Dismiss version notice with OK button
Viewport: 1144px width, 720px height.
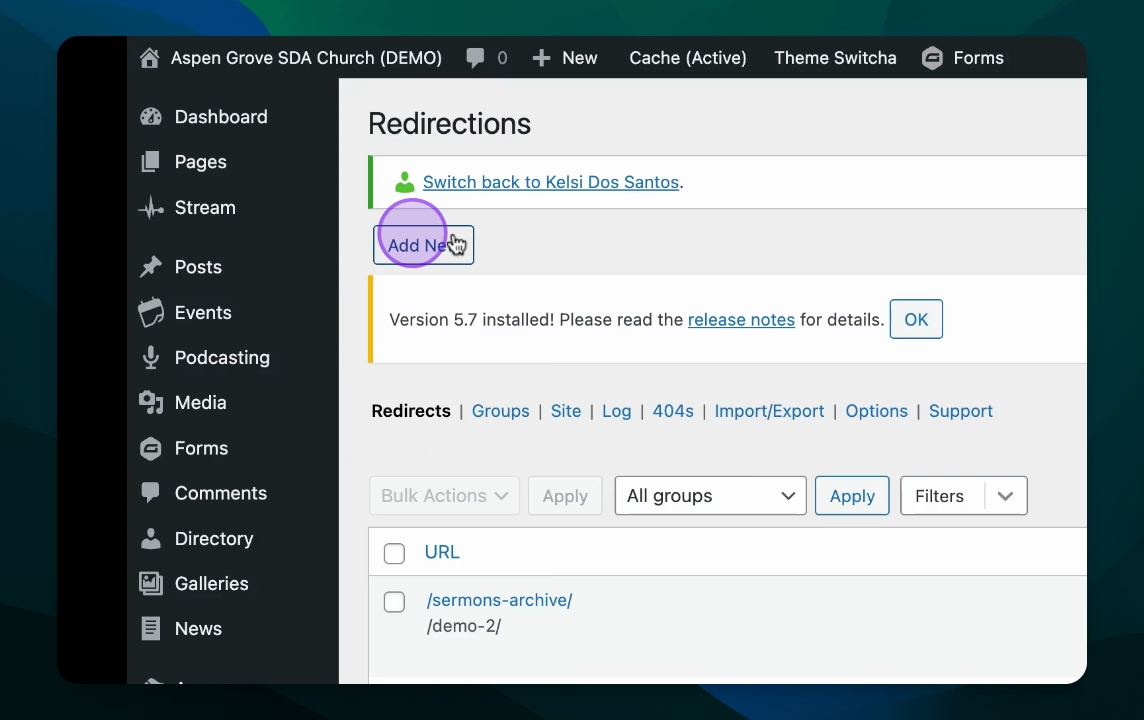pos(916,319)
